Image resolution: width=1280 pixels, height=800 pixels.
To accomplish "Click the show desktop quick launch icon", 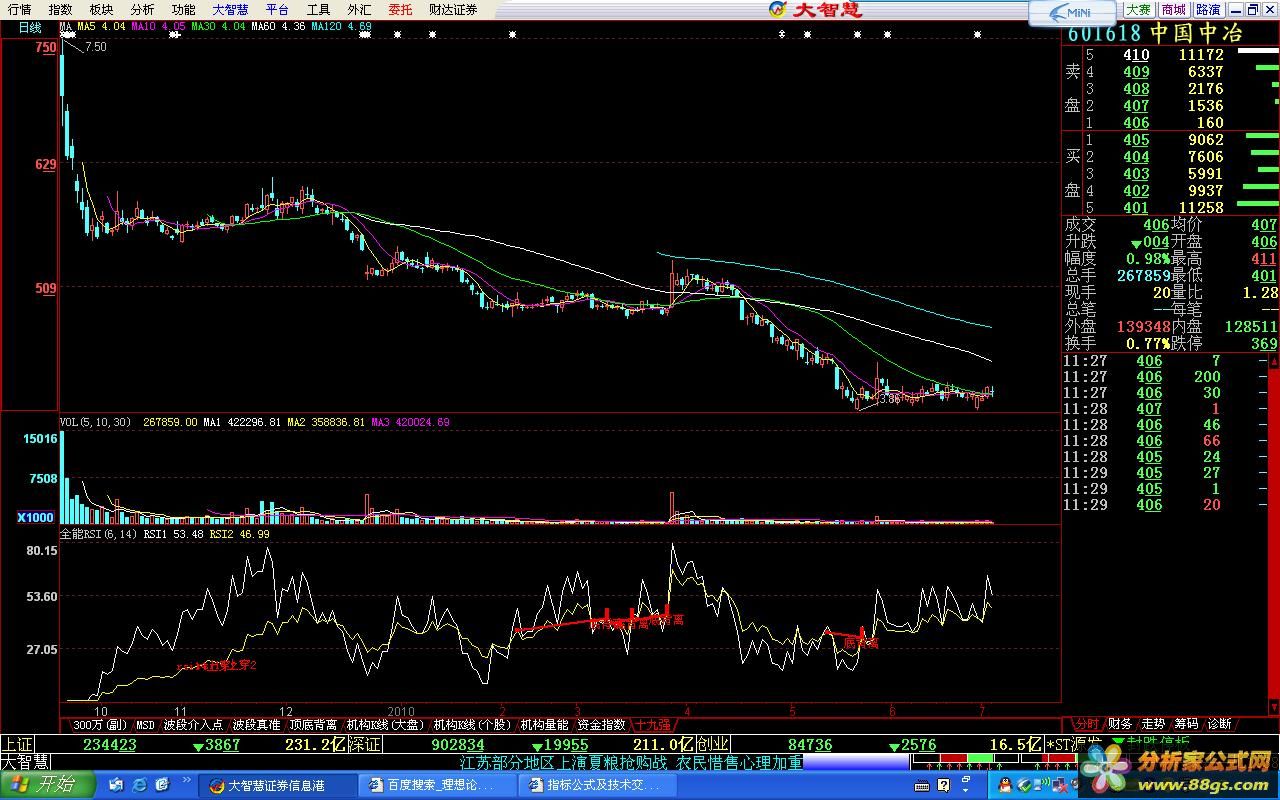I will (x=117, y=786).
